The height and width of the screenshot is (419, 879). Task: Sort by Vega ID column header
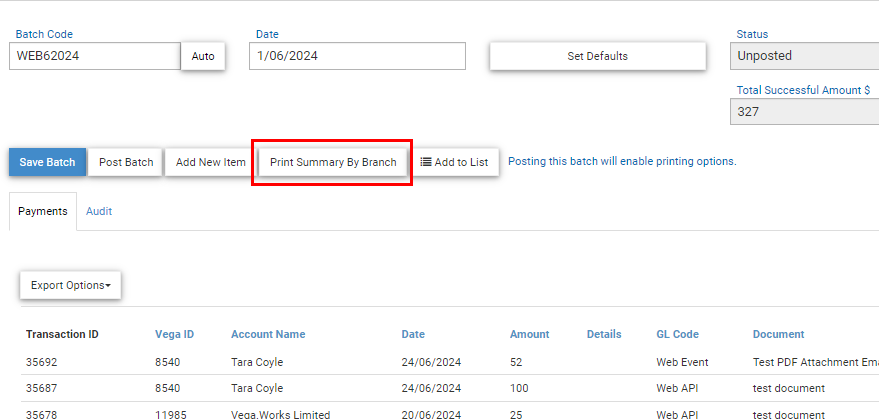(174, 334)
